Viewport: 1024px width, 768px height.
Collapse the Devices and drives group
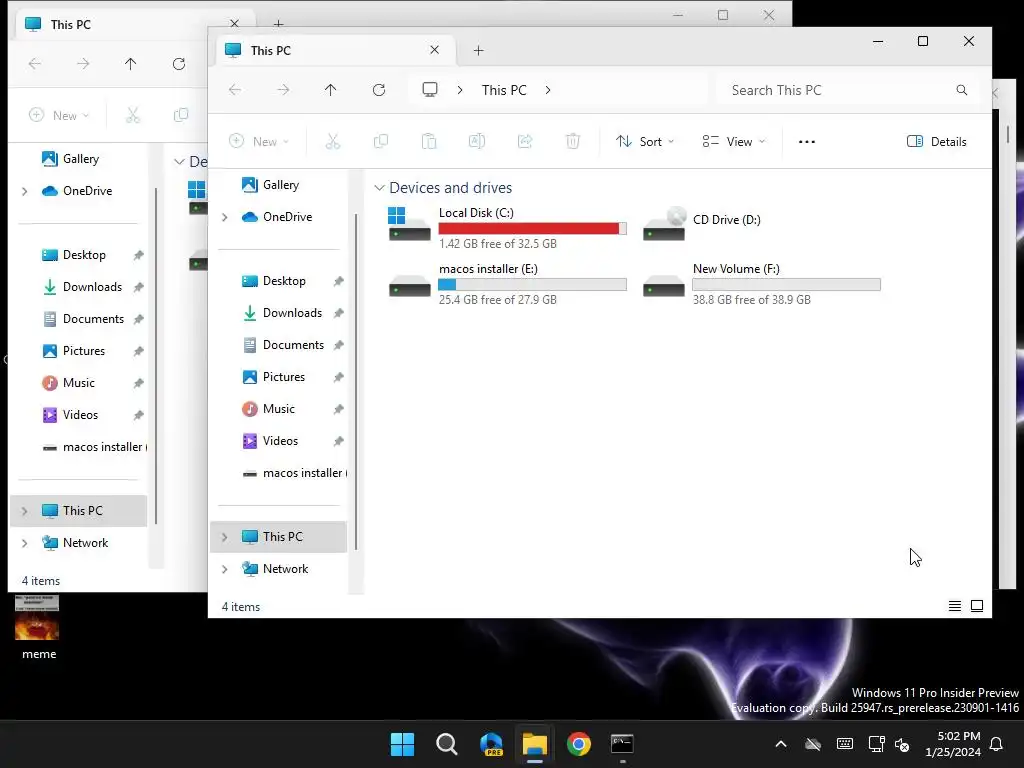pyautogui.click(x=379, y=188)
